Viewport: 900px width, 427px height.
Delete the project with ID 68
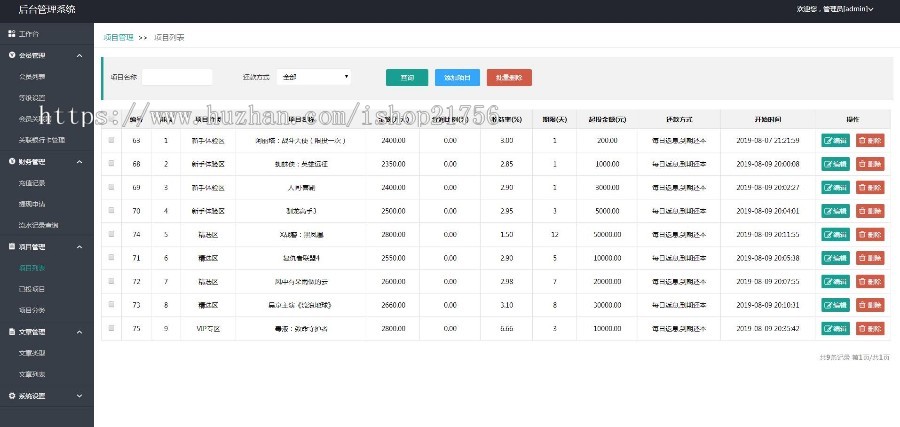[x=870, y=164]
